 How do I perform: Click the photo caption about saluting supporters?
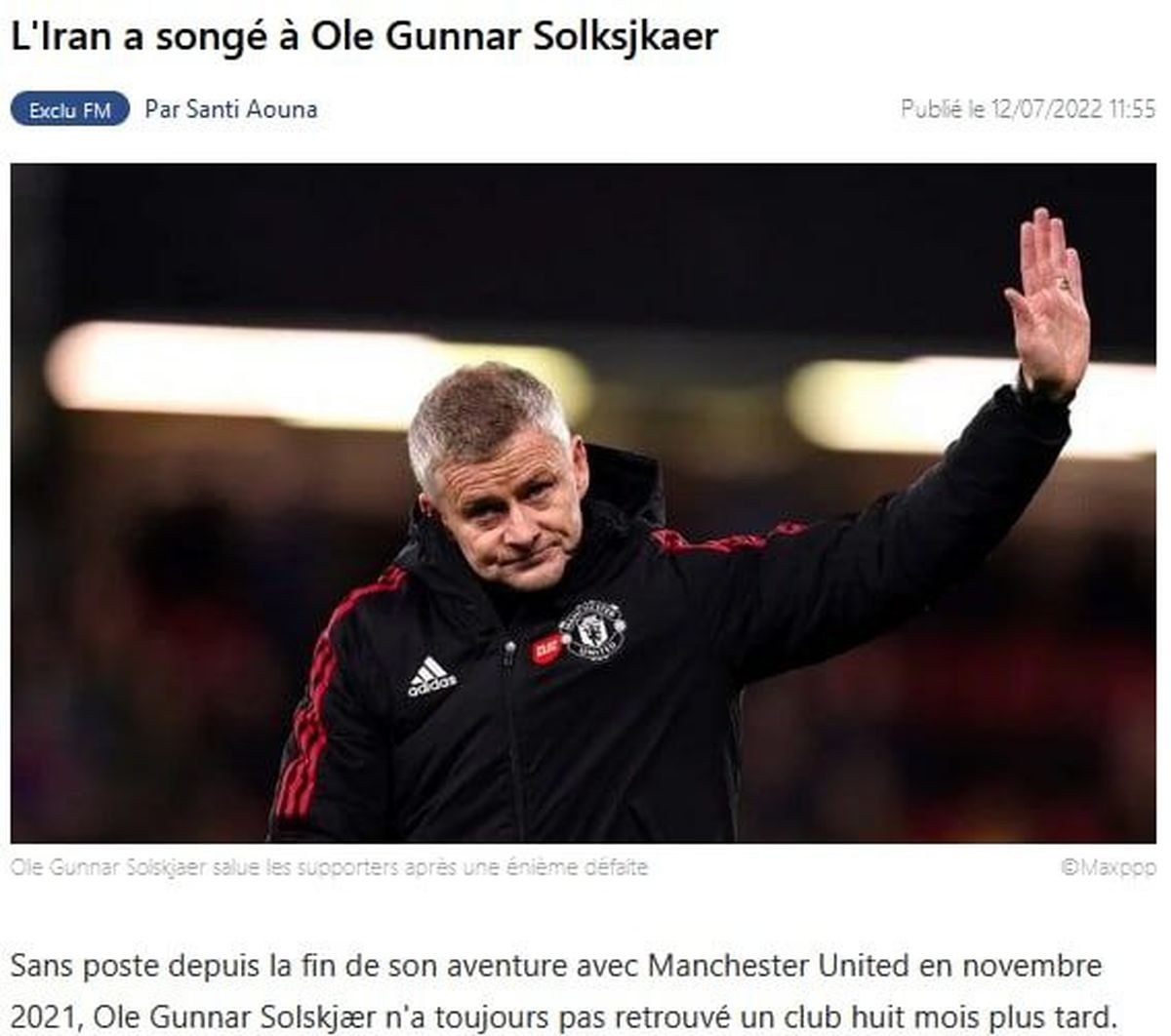(x=330, y=866)
